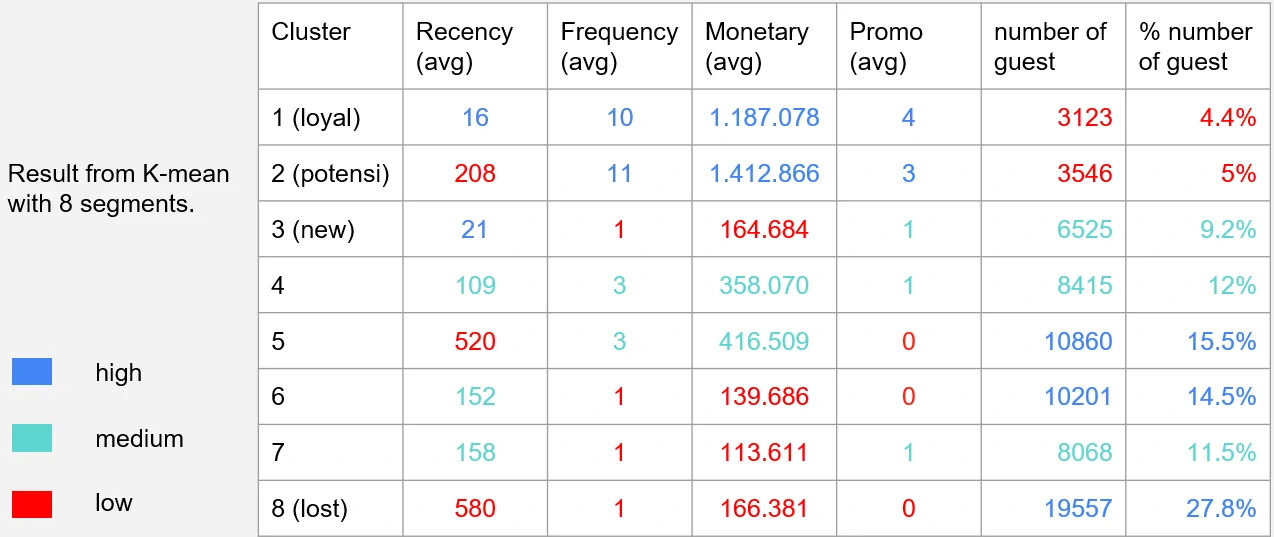
Task: Click the monetary value 1.412.866
Action: pyautogui.click(x=764, y=174)
